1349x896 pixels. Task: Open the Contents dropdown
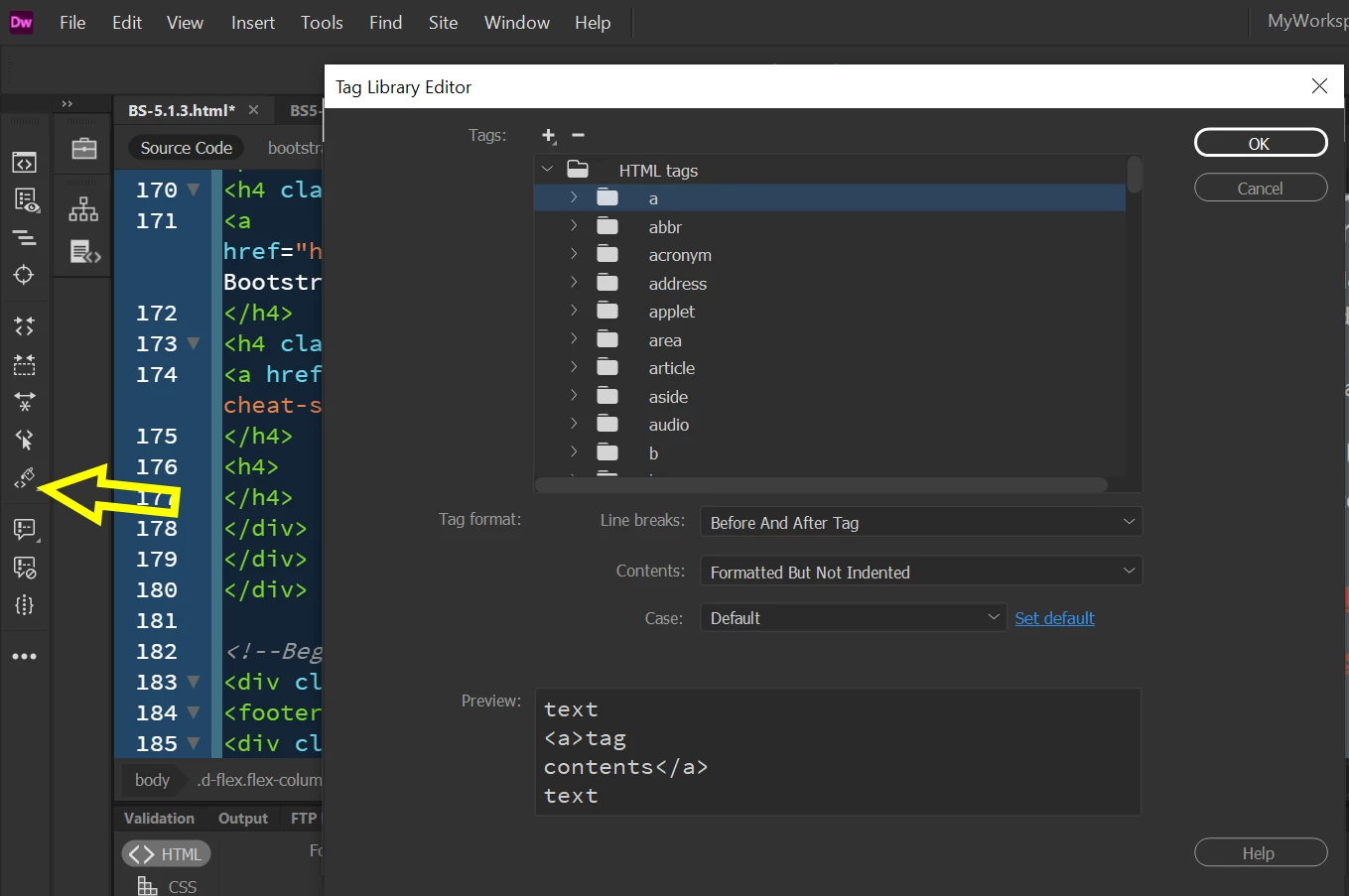pyautogui.click(x=921, y=572)
